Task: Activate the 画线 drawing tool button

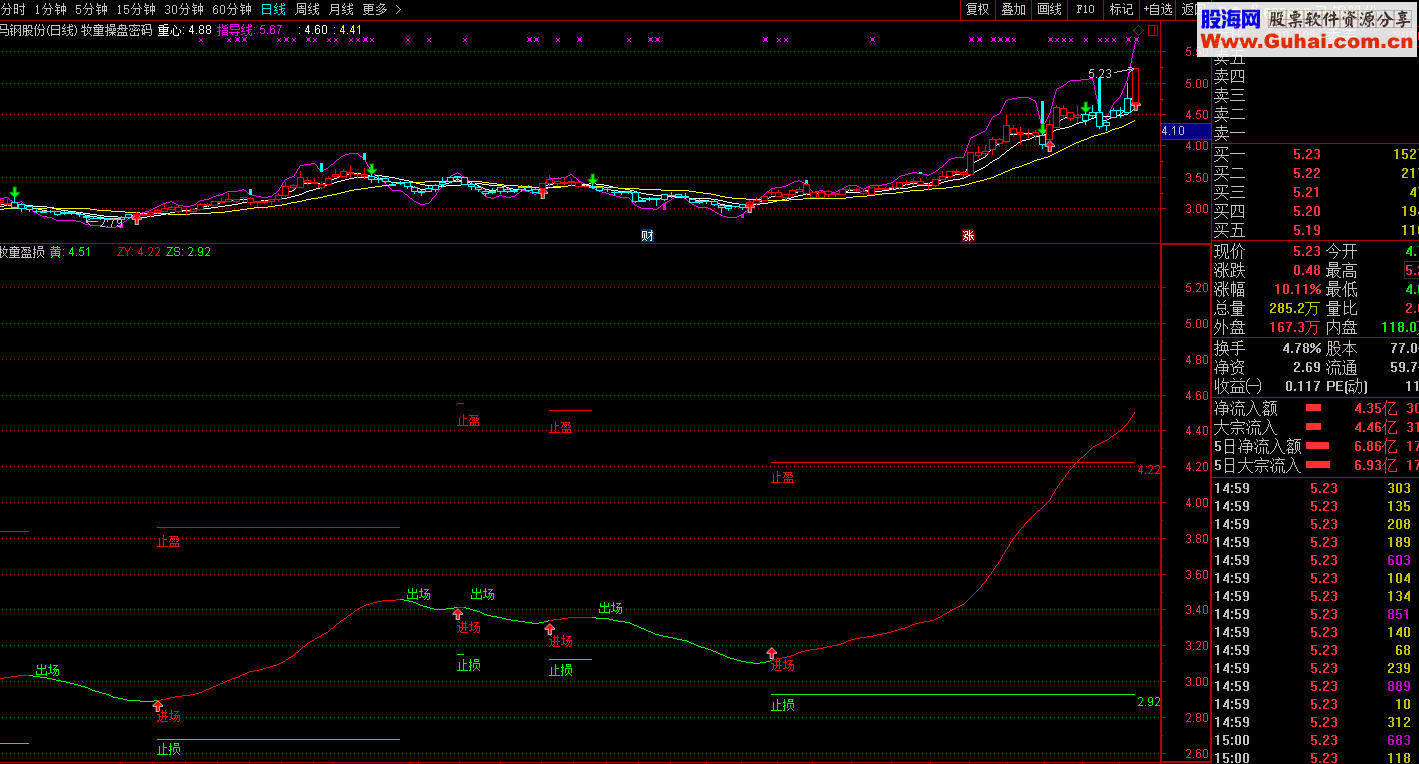Action: [1049, 9]
